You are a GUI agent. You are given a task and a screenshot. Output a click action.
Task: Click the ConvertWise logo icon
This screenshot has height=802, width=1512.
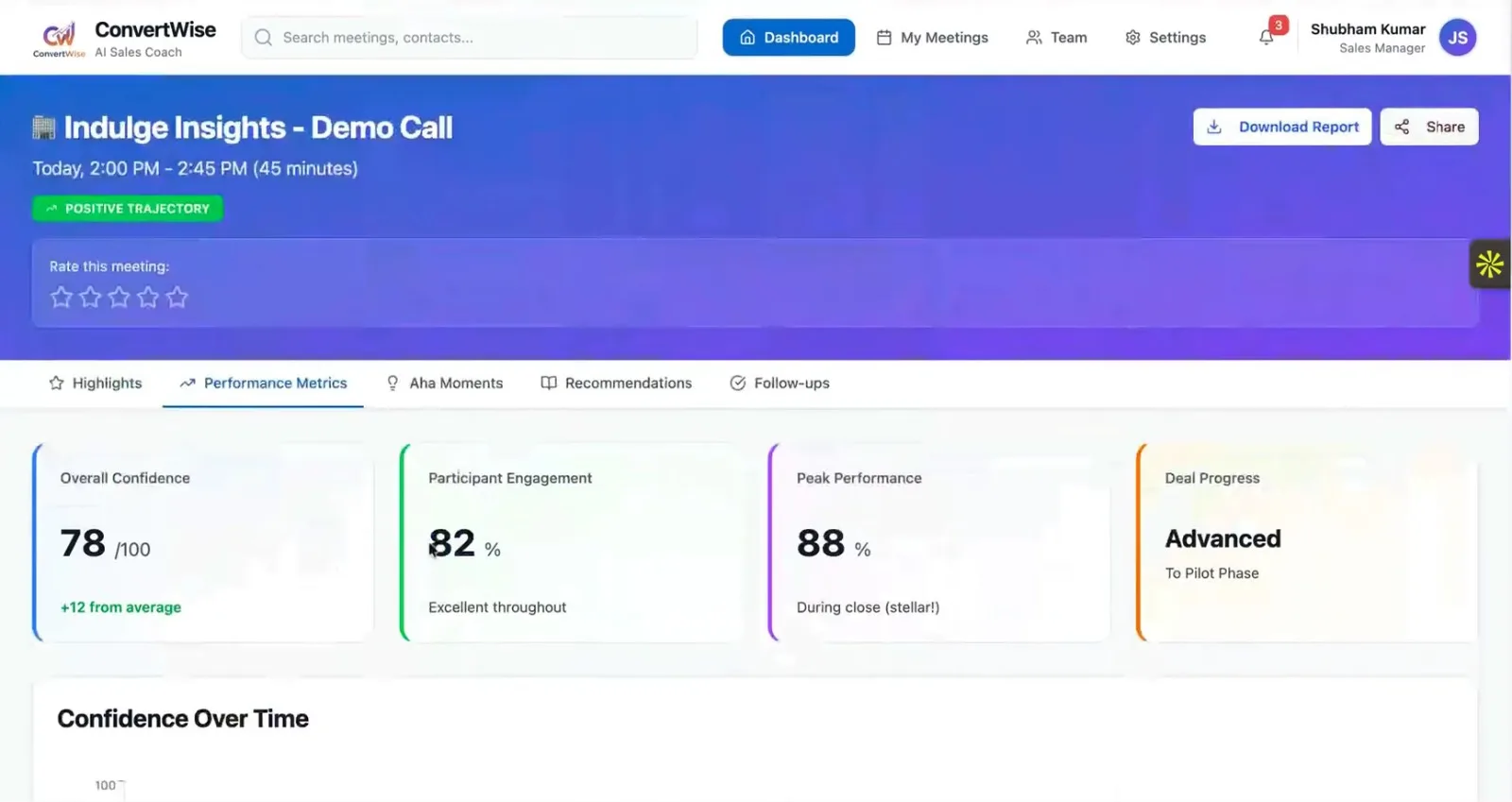click(x=59, y=37)
